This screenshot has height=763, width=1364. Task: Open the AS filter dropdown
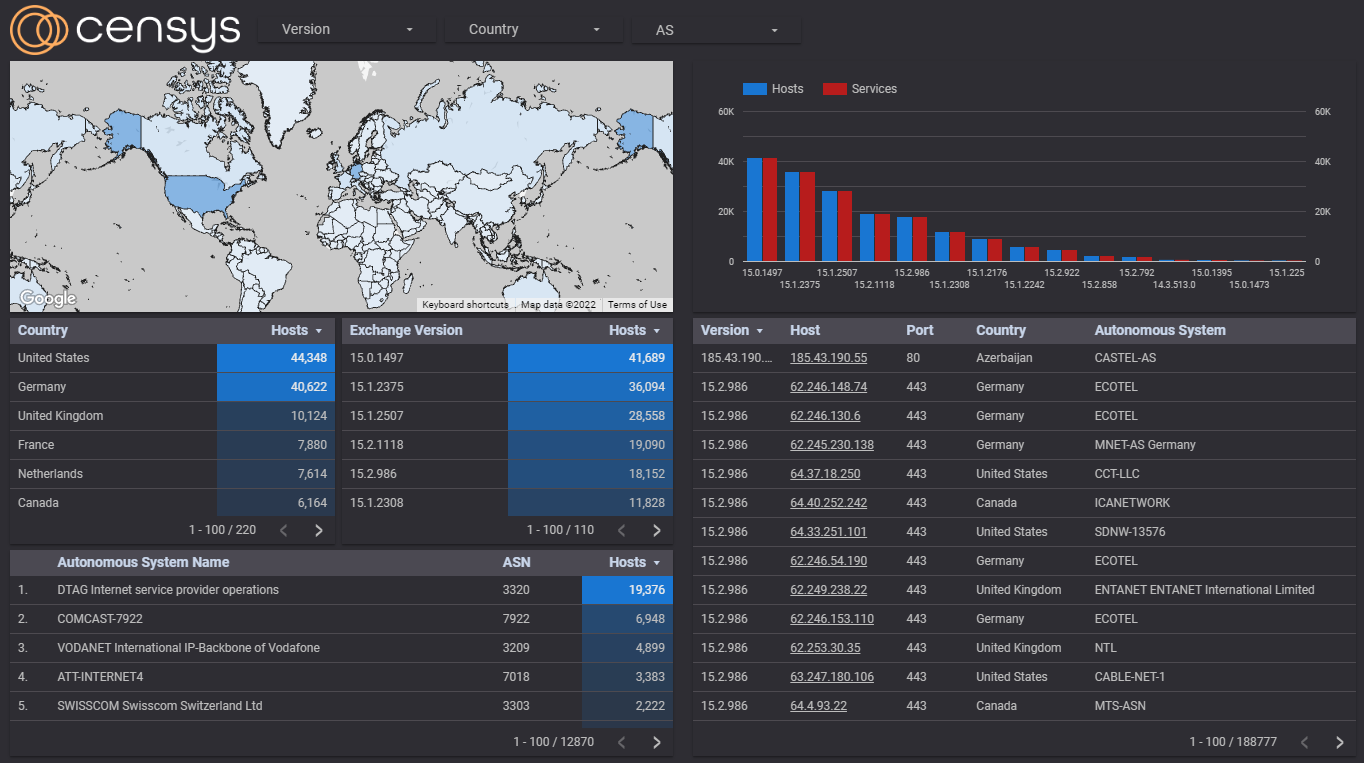coord(716,29)
